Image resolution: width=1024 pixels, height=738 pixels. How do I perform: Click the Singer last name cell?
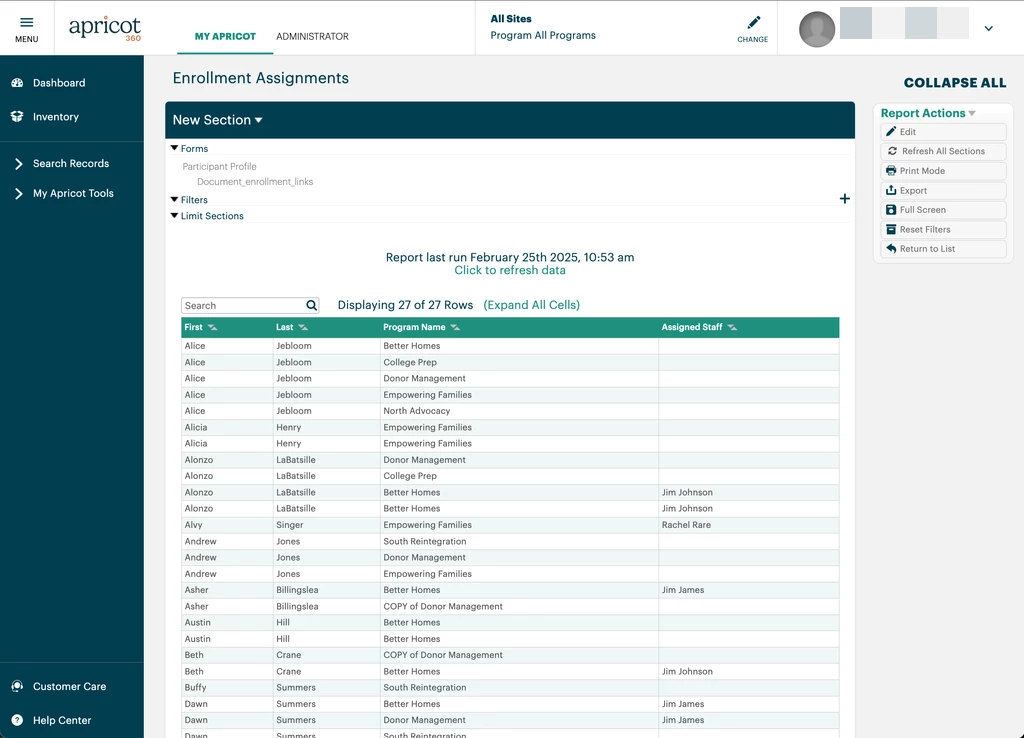pyautogui.click(x=327, y=525)
